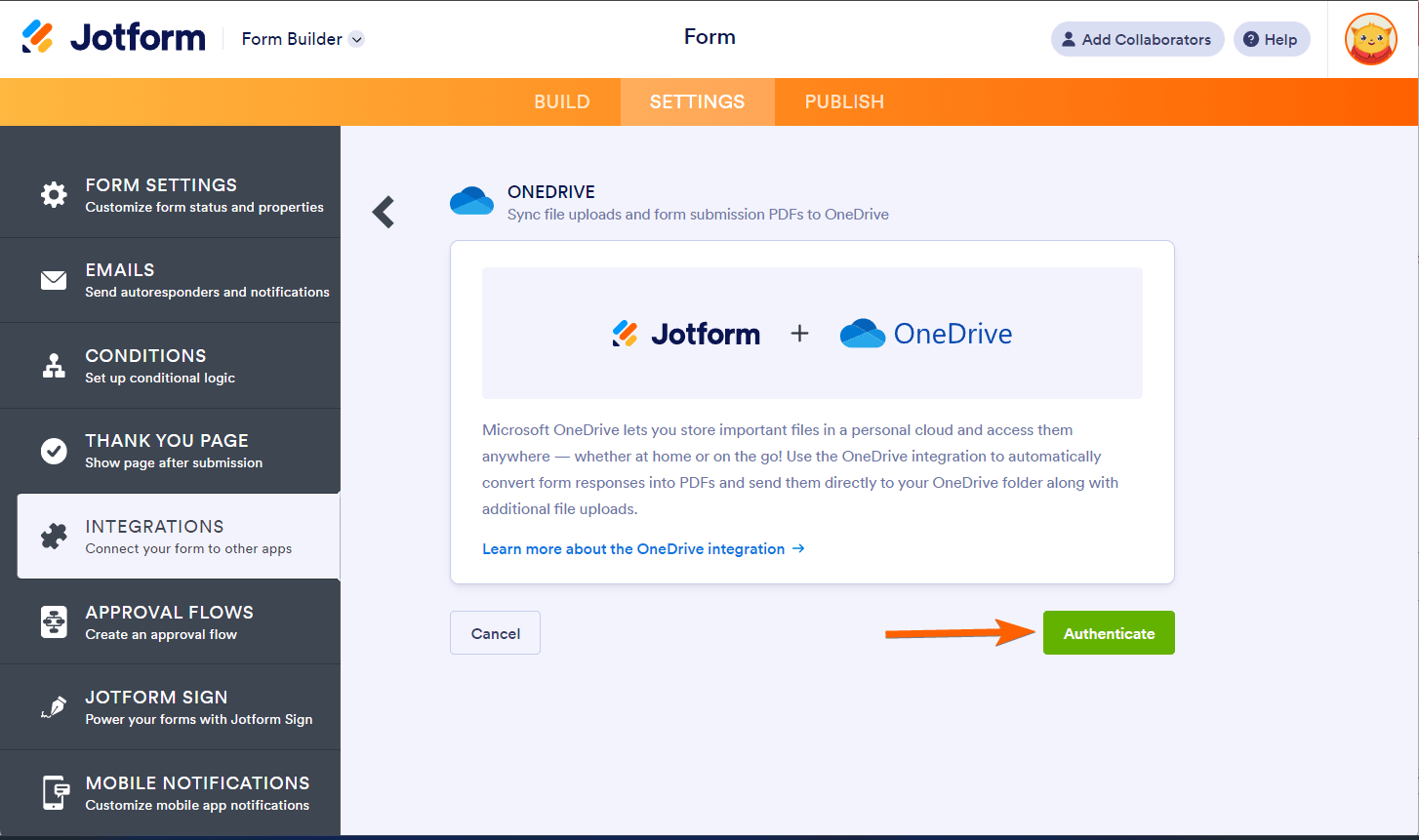Open the Jotform Sign section
Image resolution: width=1419 pixels, height=840 pixels.
(170, 707)
